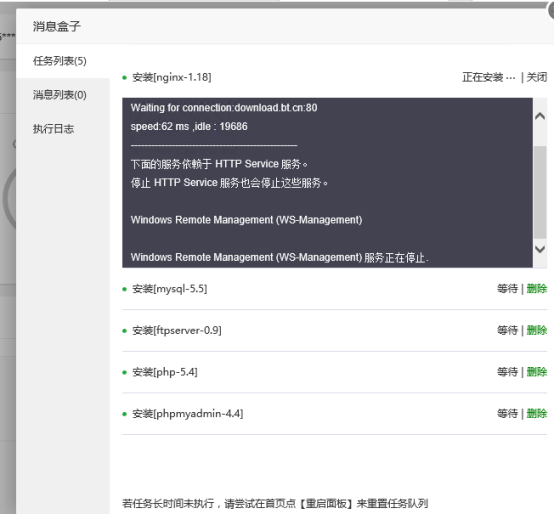The height and width of the screenshot is (514, 554).
Task: Click the log scrollbar up arrow
Action: coord(540,116)
